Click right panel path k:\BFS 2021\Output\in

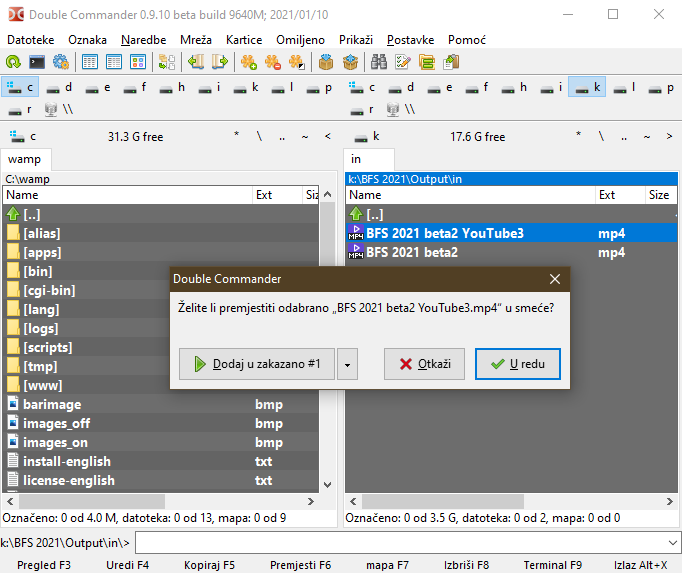coord(512,179)
